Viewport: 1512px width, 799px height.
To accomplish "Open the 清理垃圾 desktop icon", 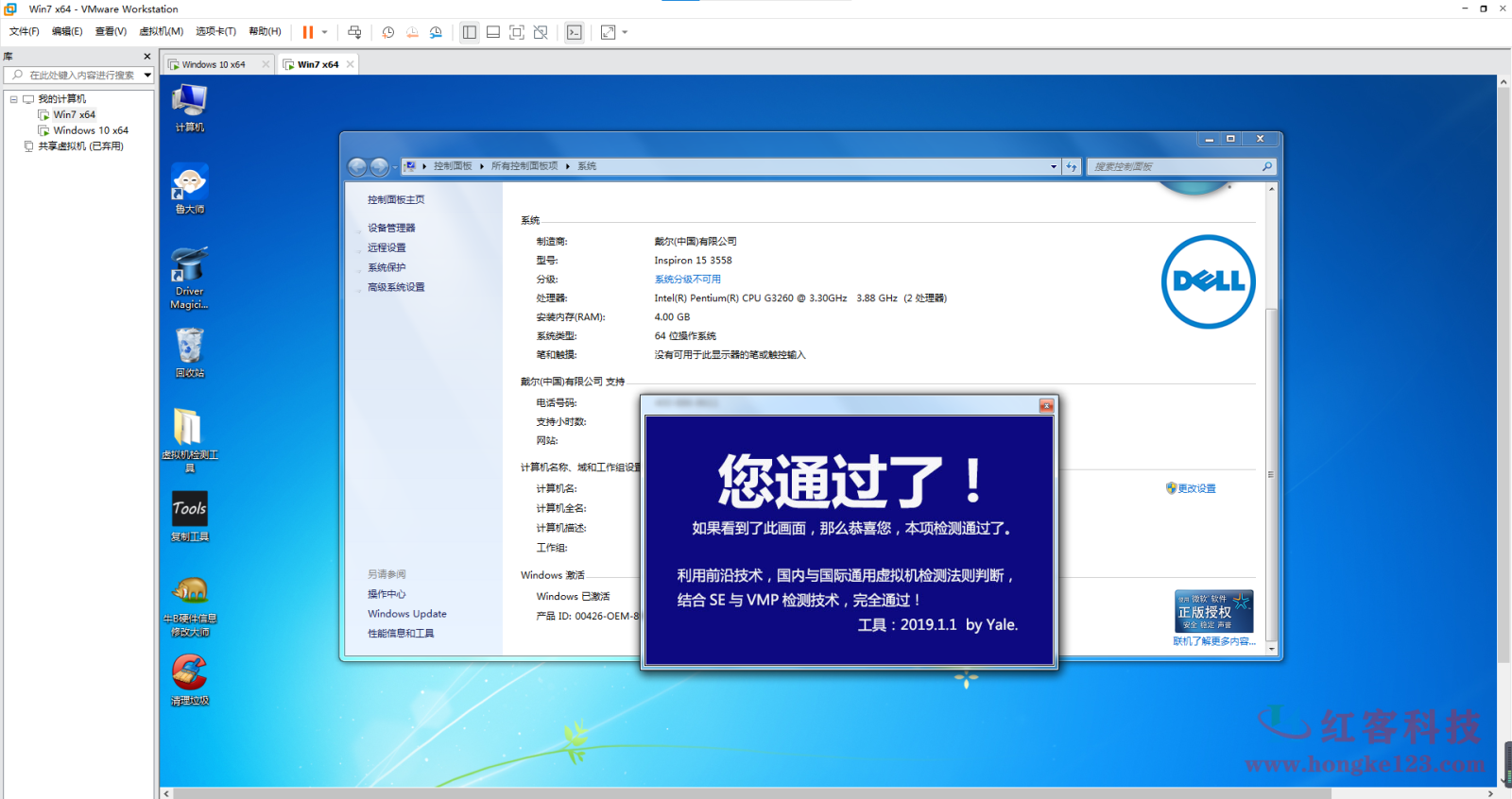I will (189, 680).
